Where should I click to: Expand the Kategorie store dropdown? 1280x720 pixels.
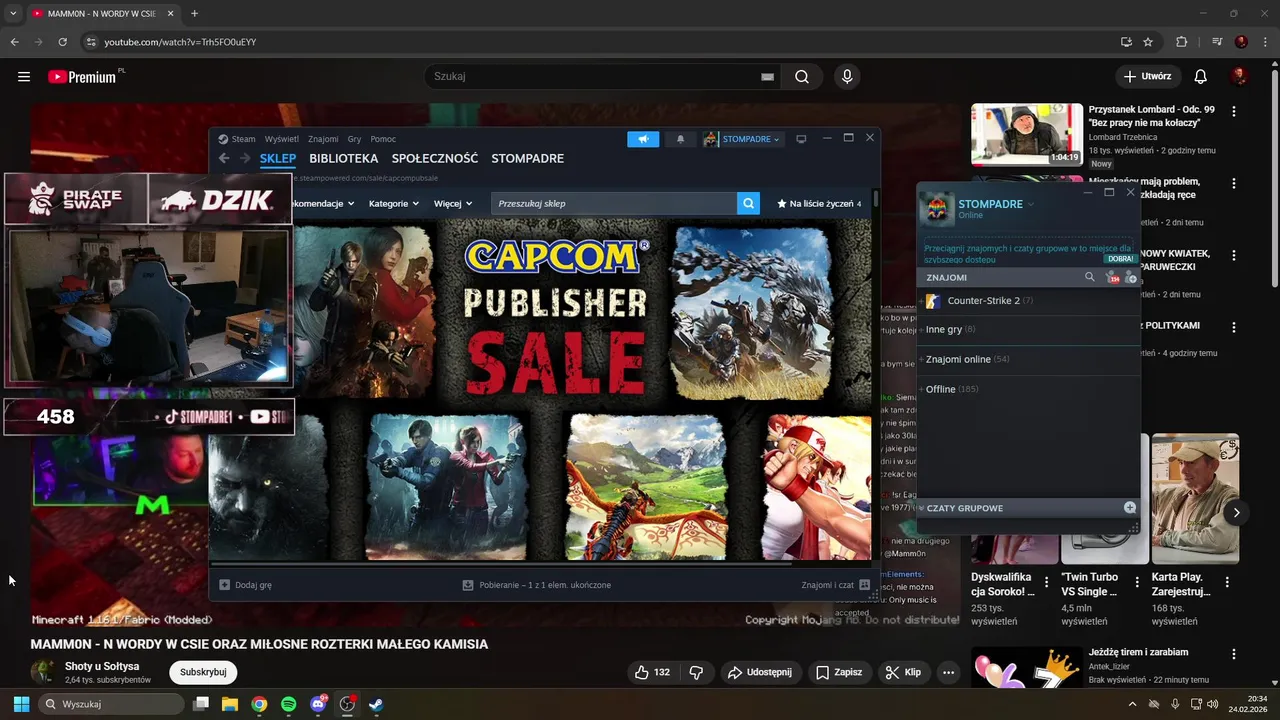tap(394, 204)
